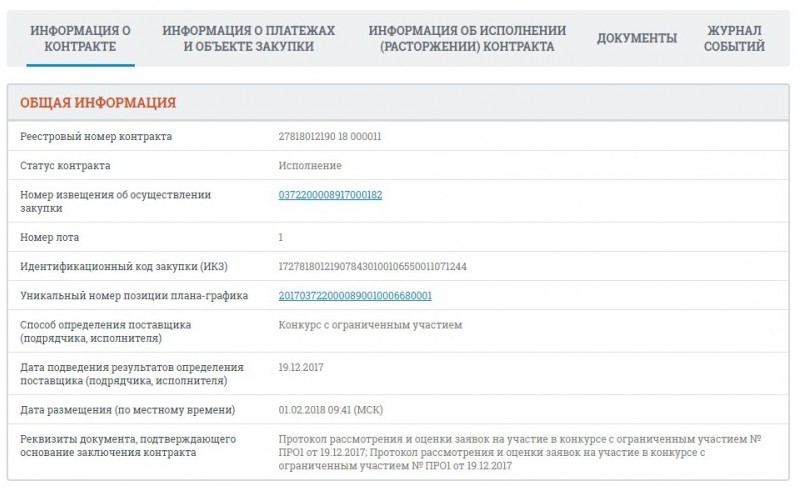Viewport: 800px width, 491px height.
Task: Click the Номер лота label
Action: click(49, 237)
